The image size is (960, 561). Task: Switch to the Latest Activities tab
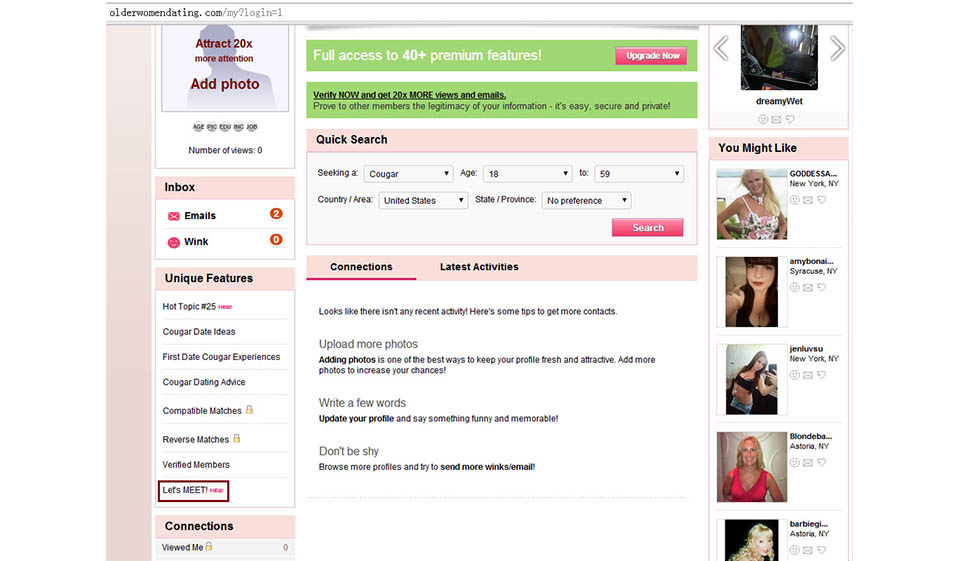click(x=479, y=267)
